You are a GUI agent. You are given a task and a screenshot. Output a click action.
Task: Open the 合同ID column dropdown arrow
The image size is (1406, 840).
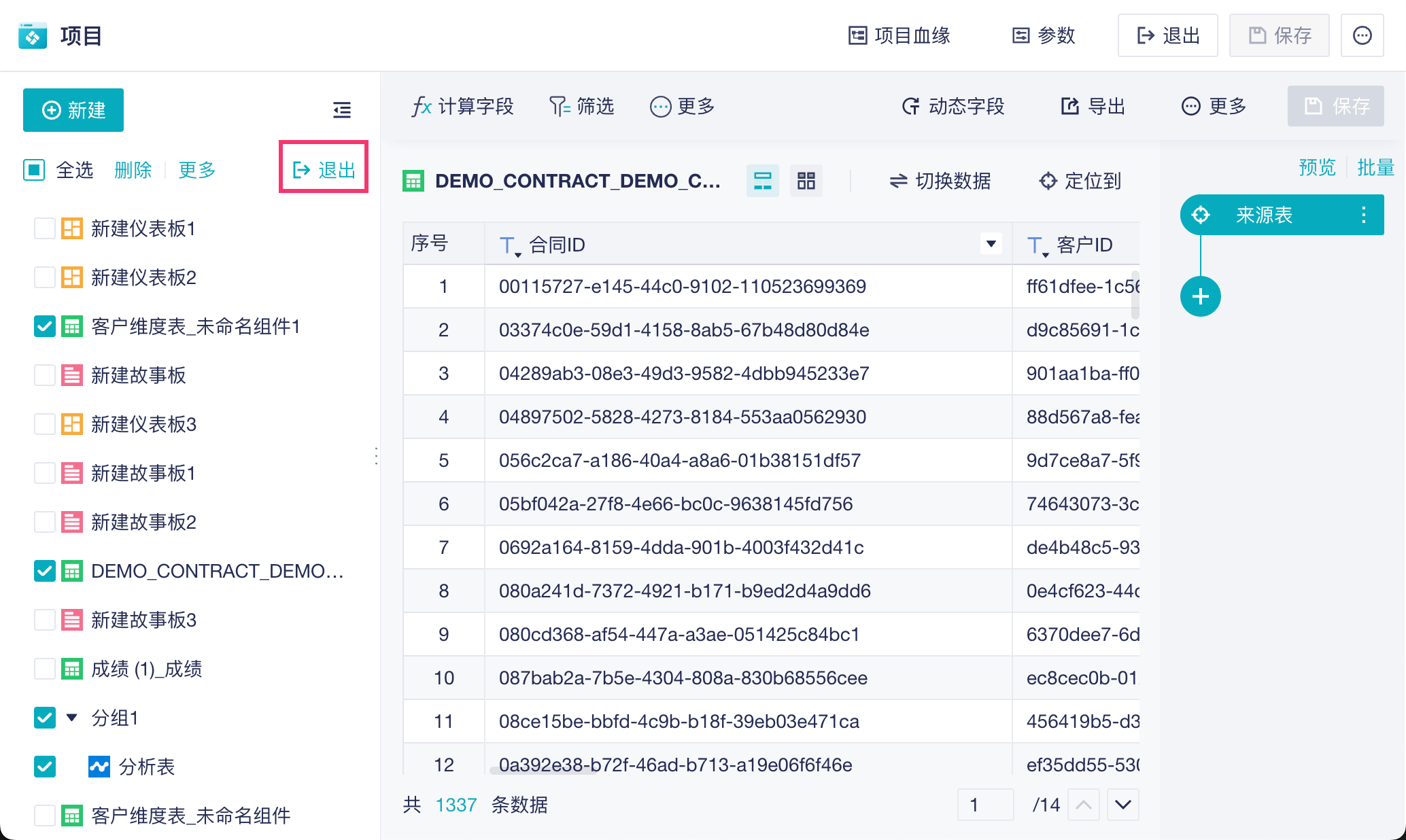coord(991,243)
